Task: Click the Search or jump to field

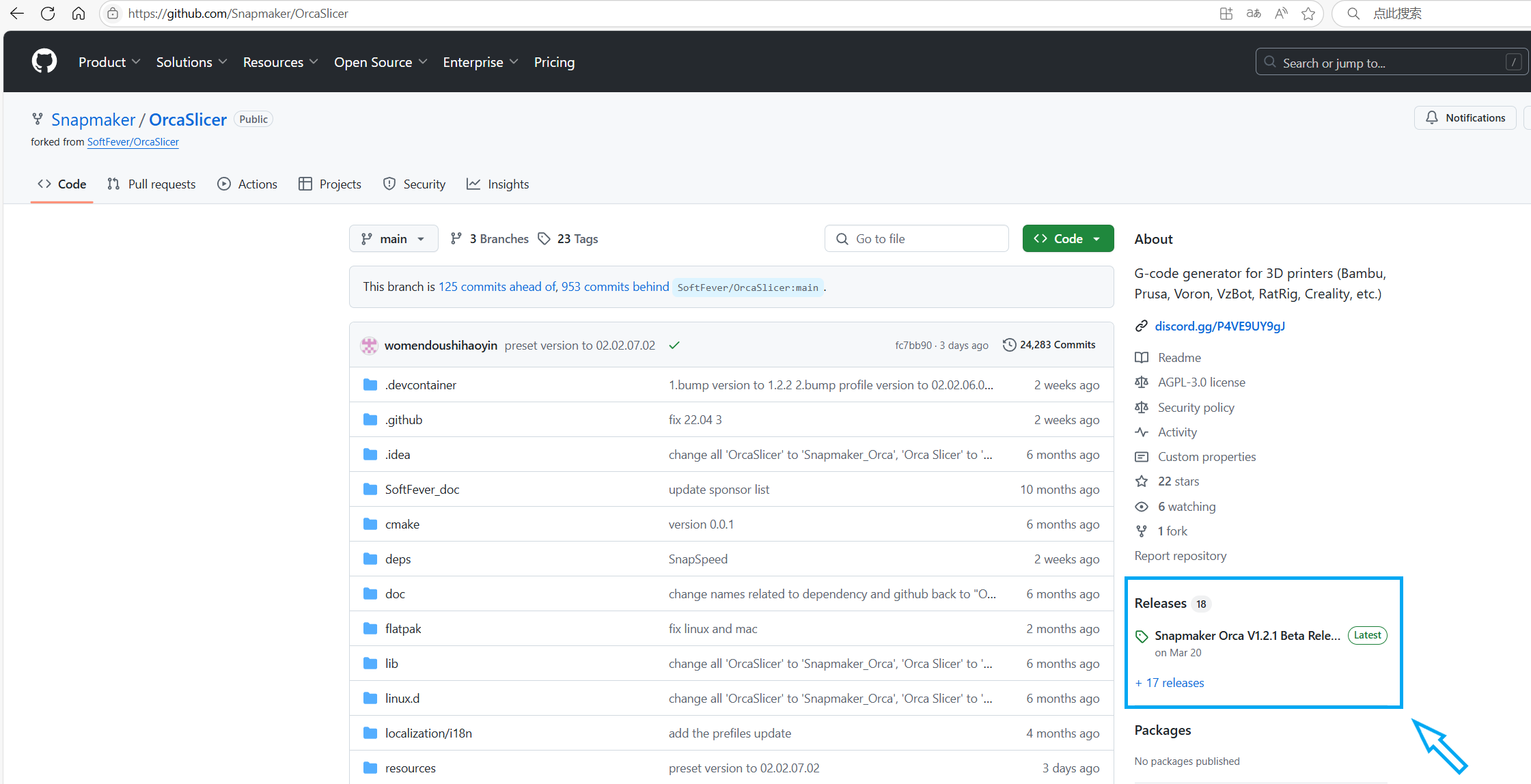Action: point(1391,62)
